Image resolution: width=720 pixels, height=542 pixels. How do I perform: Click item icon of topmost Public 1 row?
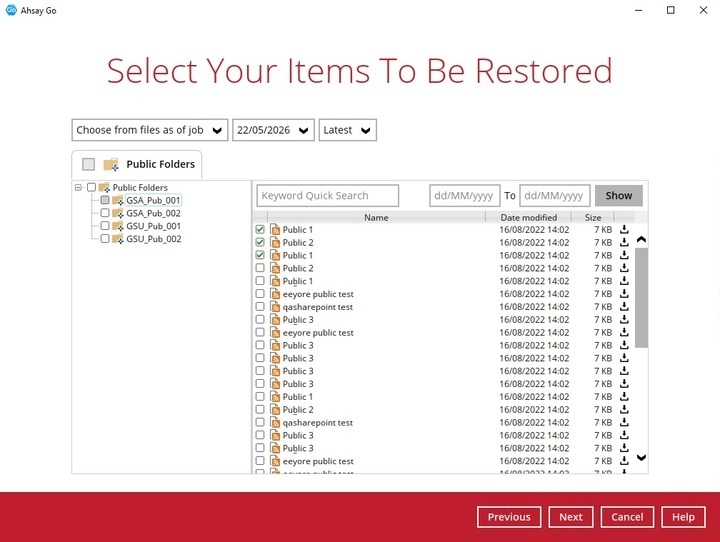(275, 229)
